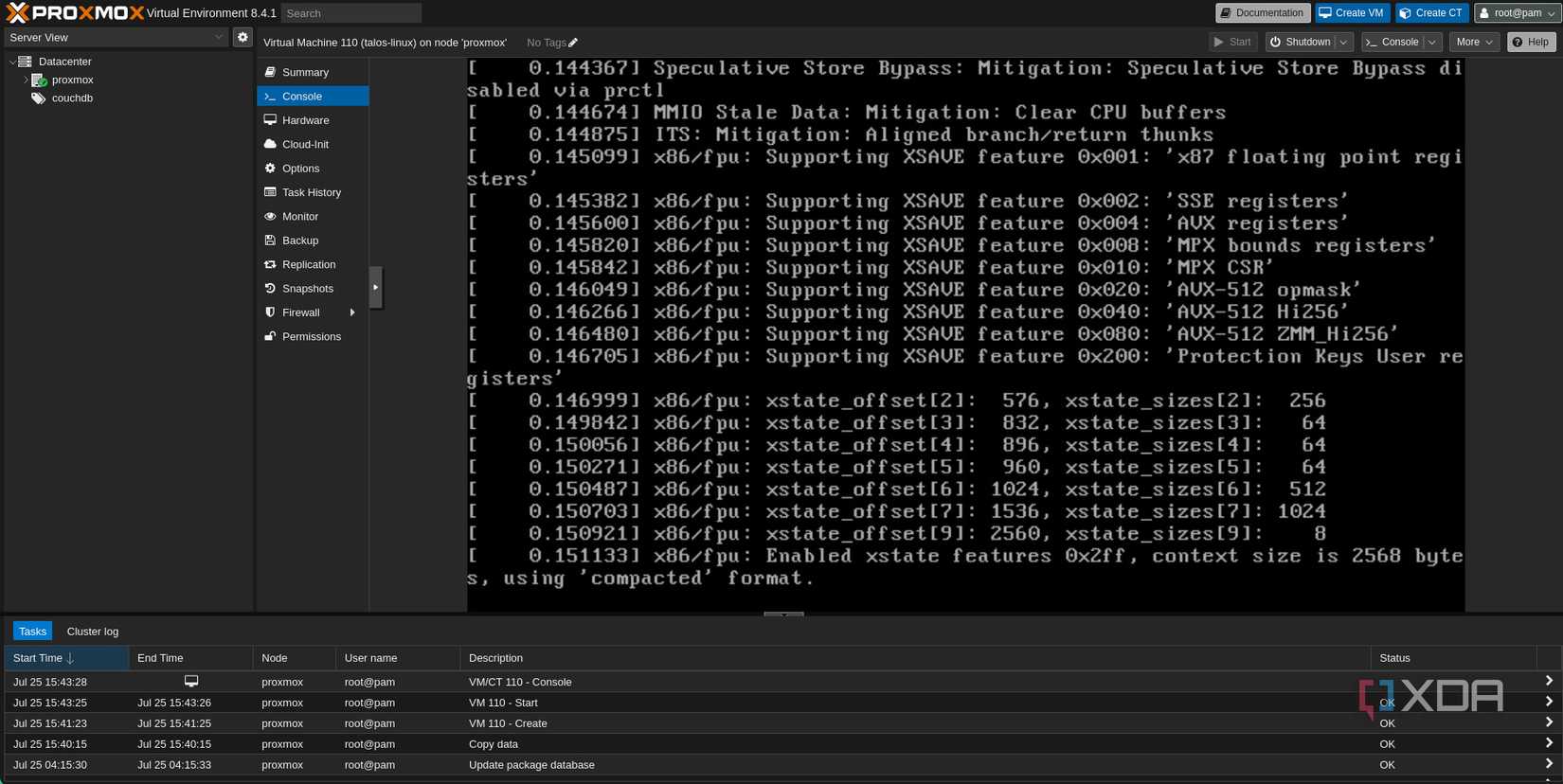Open the Shutdown options dropdown arrow

[1343, 42]
